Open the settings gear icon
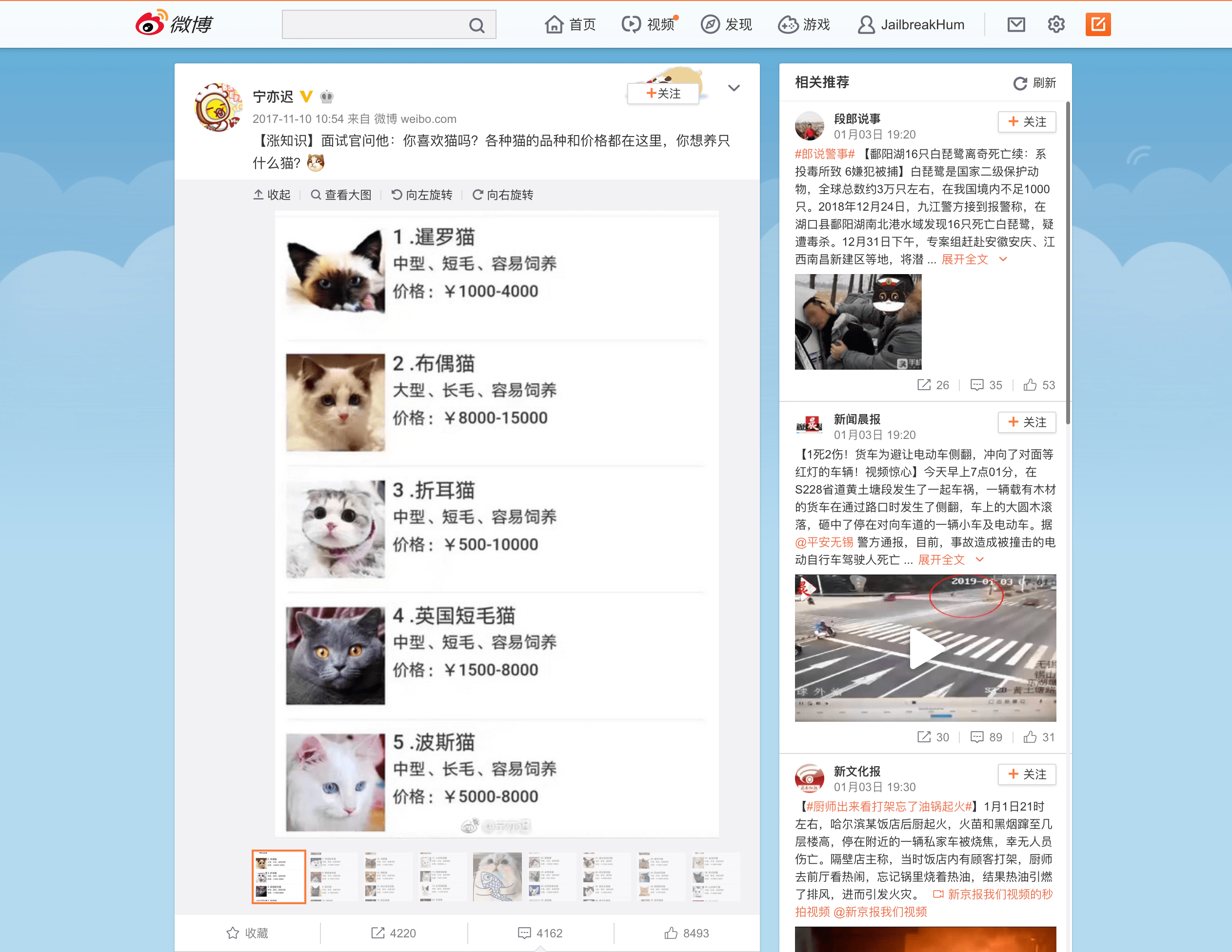The image size is (1232, 952). point(1056,25)
